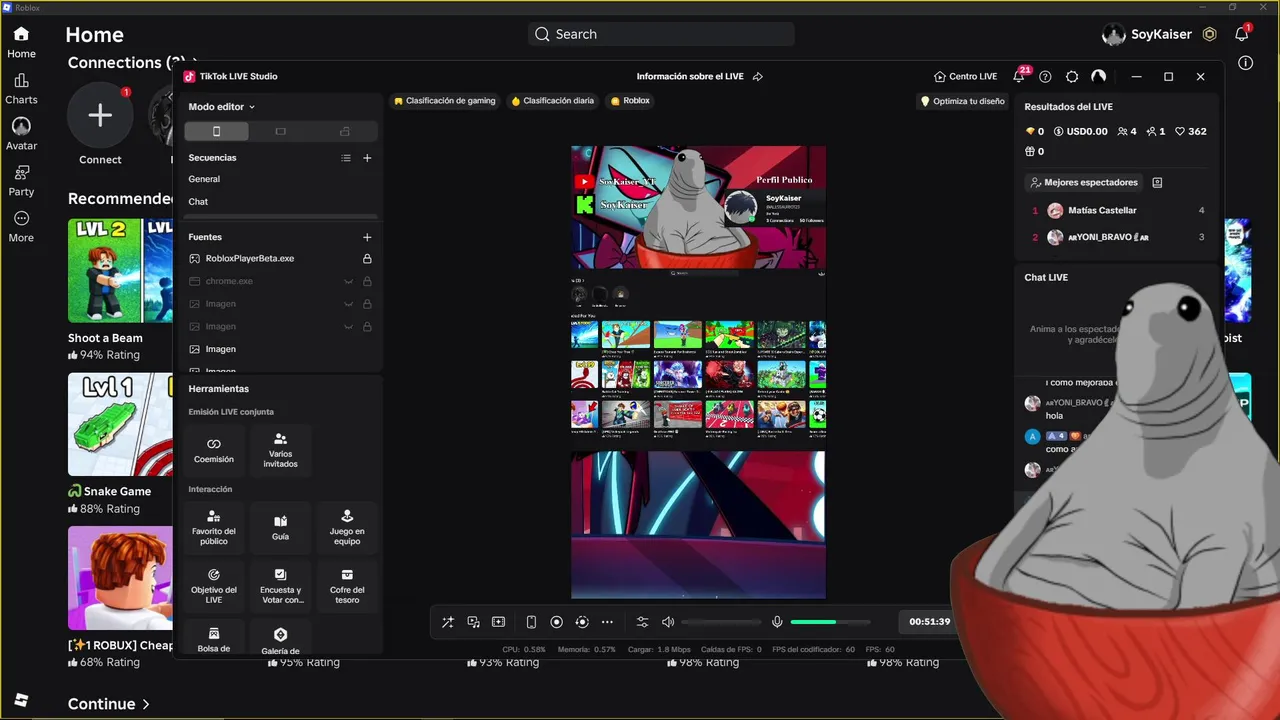The height and width of the screenshot is (720, 1280).
Task: Open Cofre del tesoro tool
Action: 347,586
